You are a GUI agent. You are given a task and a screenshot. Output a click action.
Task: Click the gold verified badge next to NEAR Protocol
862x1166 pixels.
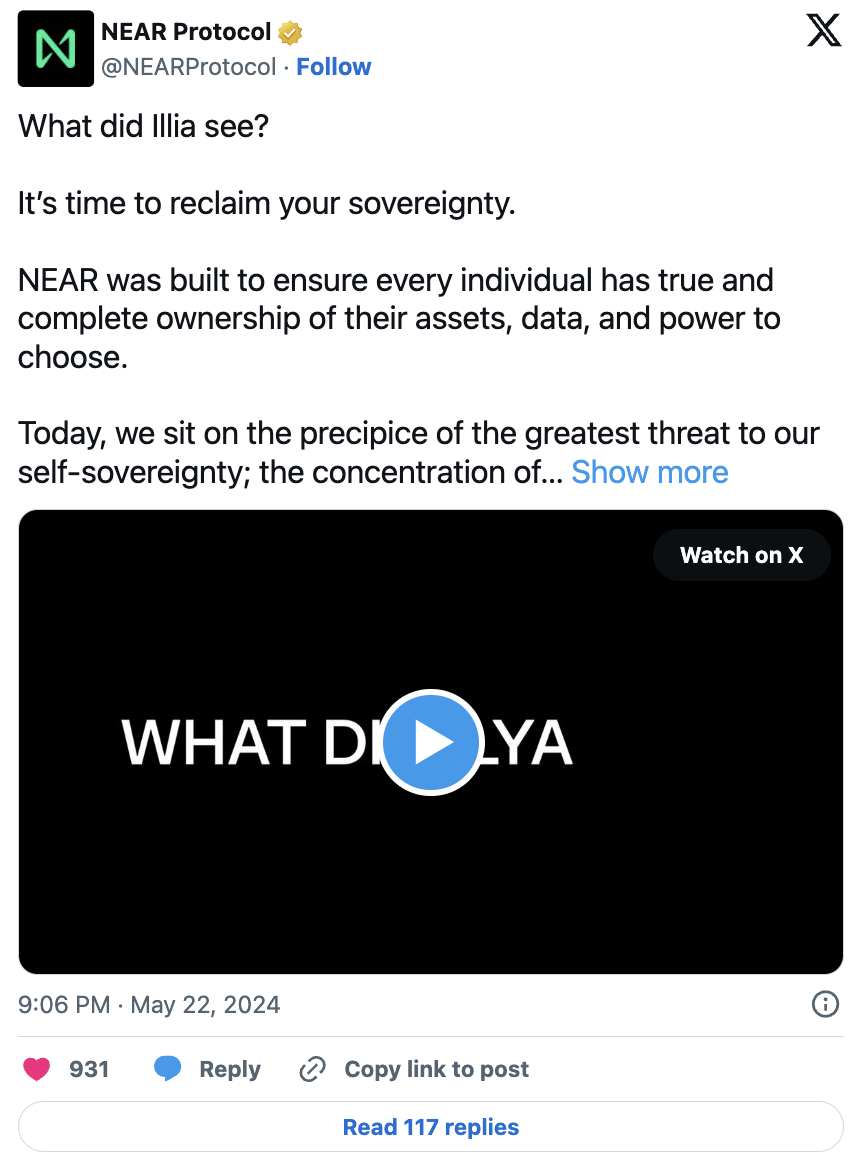pos(288,31)
